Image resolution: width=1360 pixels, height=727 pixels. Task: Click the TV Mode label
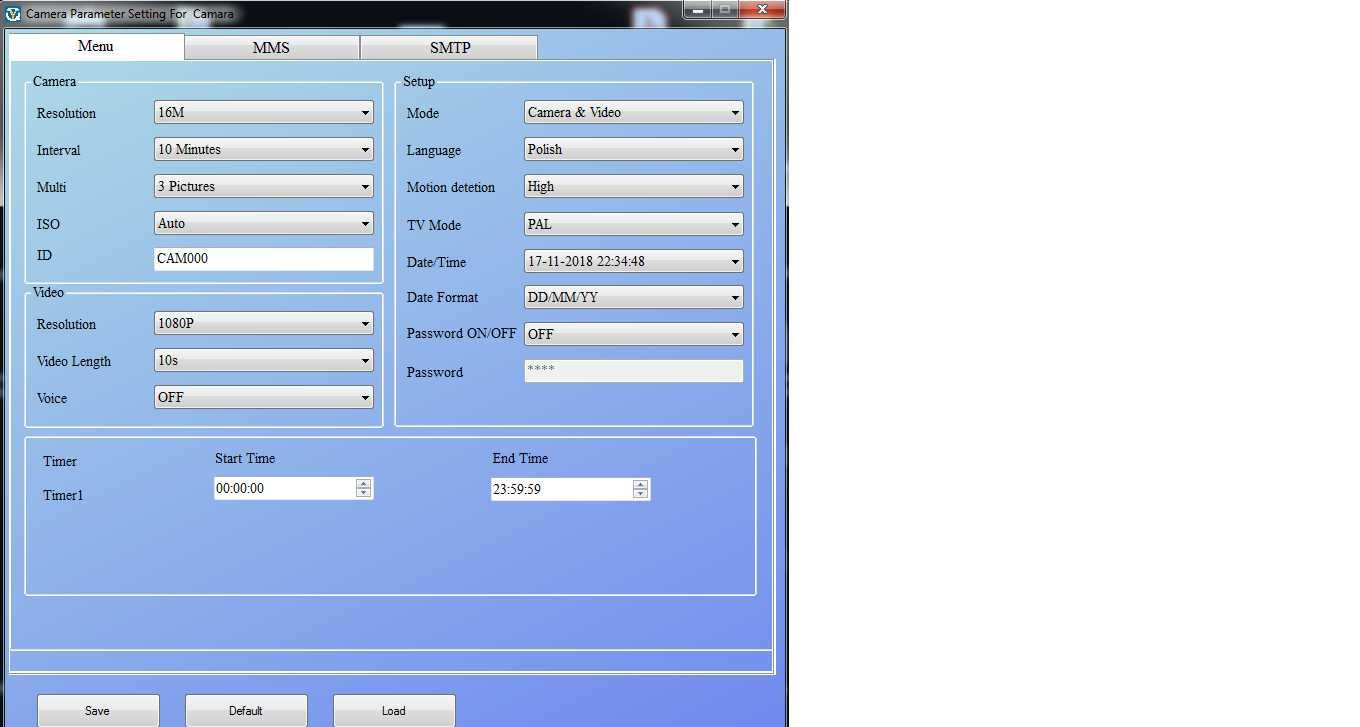(434, 226)
